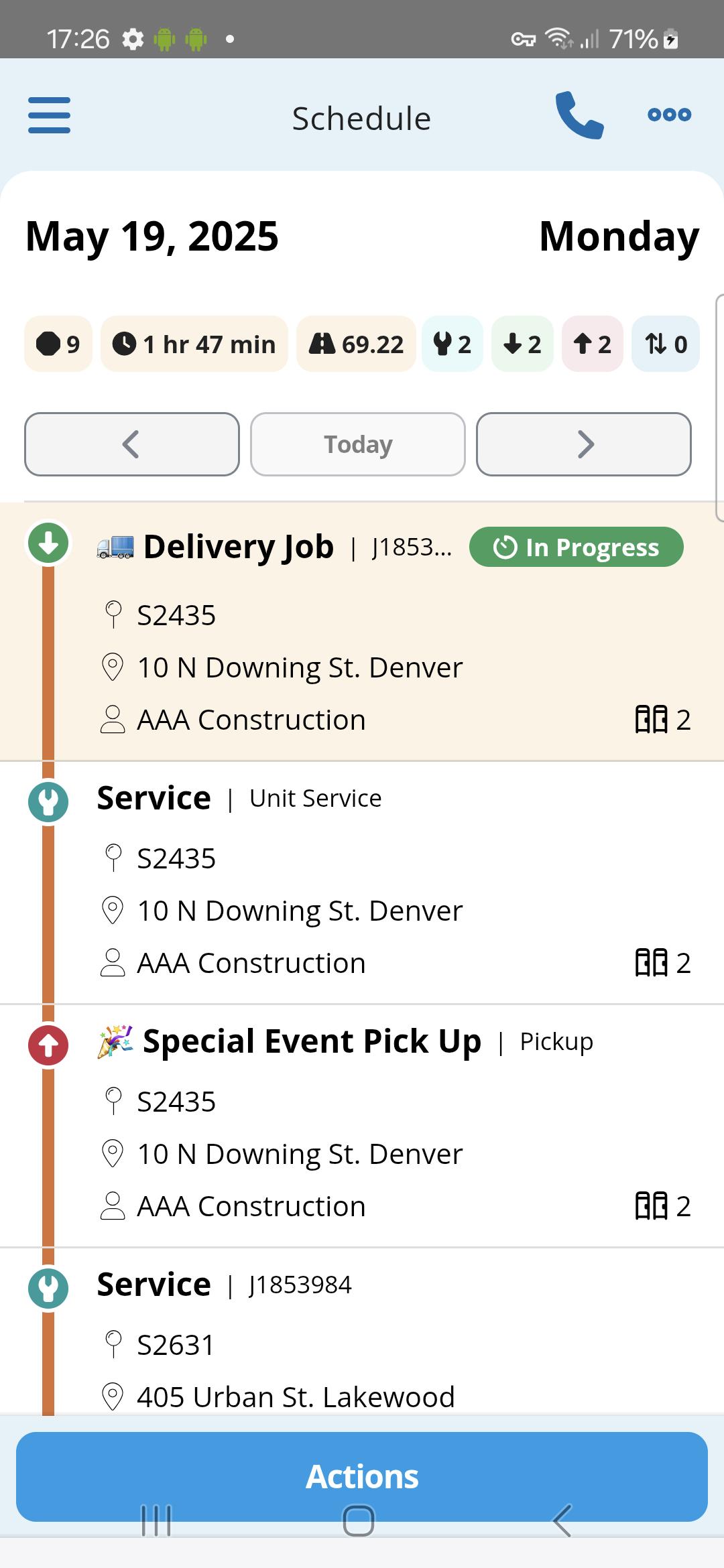
Task: Tap the green delivery arrow count chip
Action: point(522,344)
